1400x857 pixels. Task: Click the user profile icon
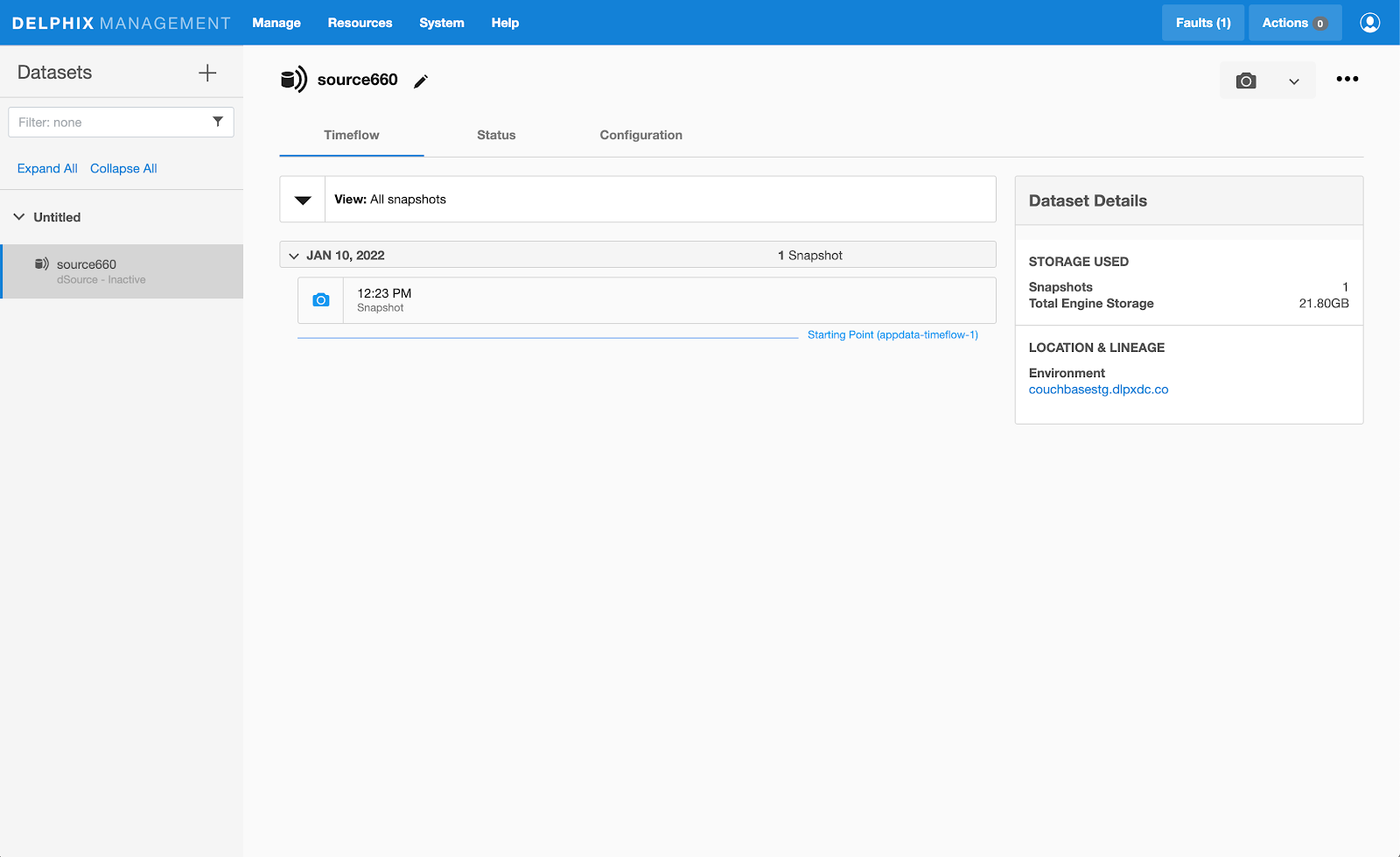tap(1369, 23)
